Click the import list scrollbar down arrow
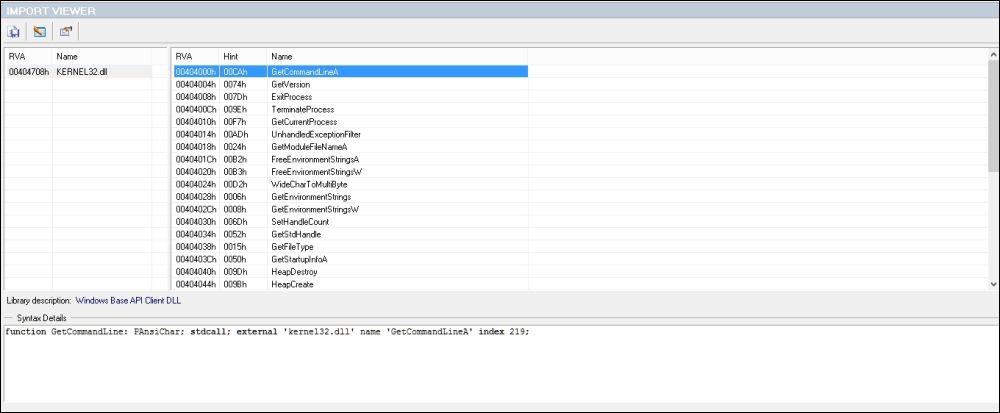The width and height of the screenshot is (1000, 413). pos(994,284)
